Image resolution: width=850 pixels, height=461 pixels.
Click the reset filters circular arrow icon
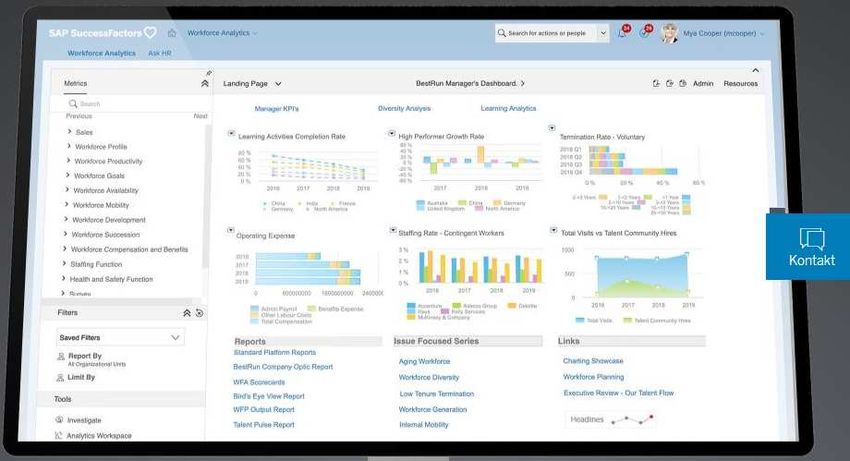click(x=199, y=313)
